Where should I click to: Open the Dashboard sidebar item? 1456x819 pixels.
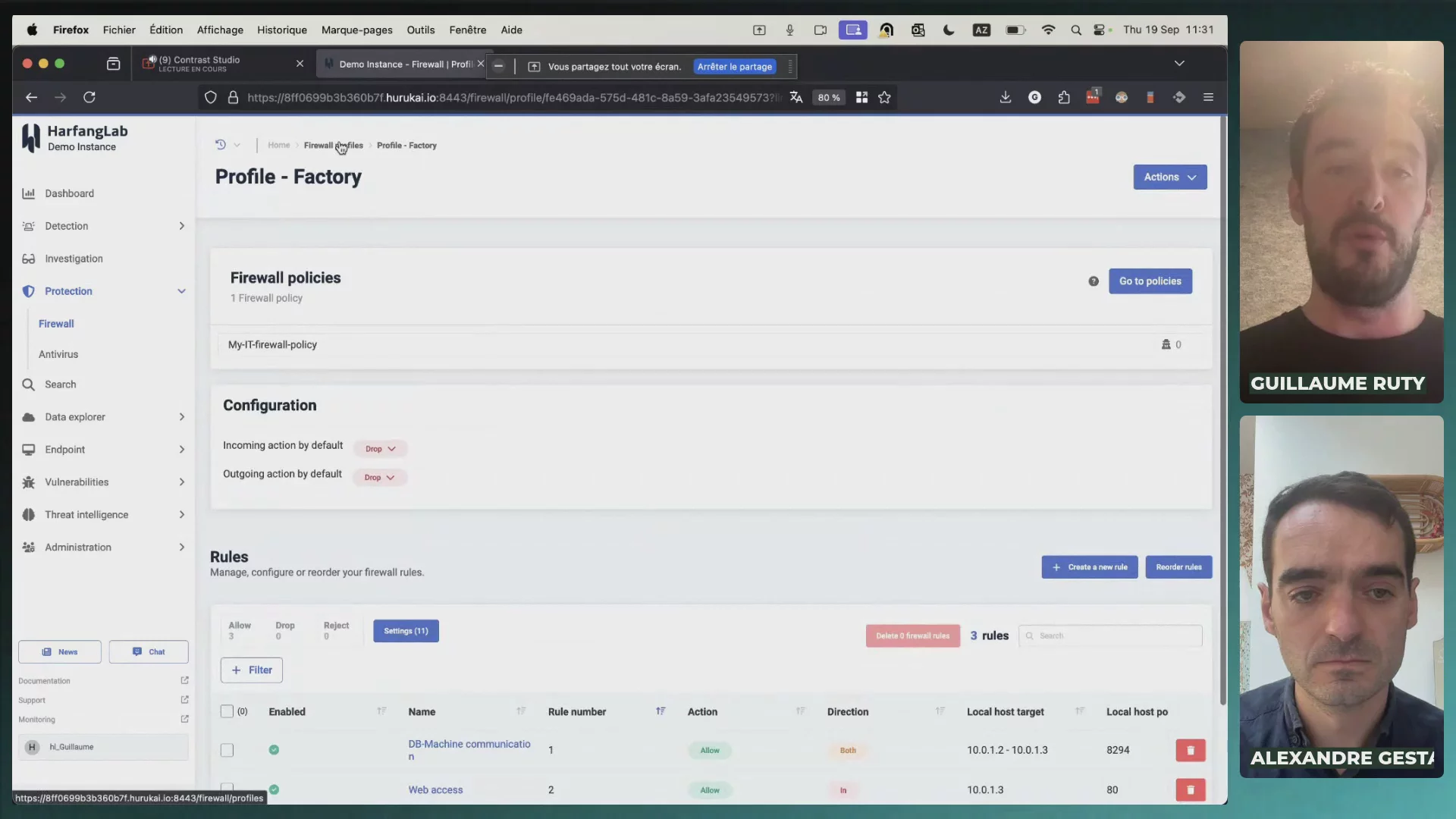point(69,193)
